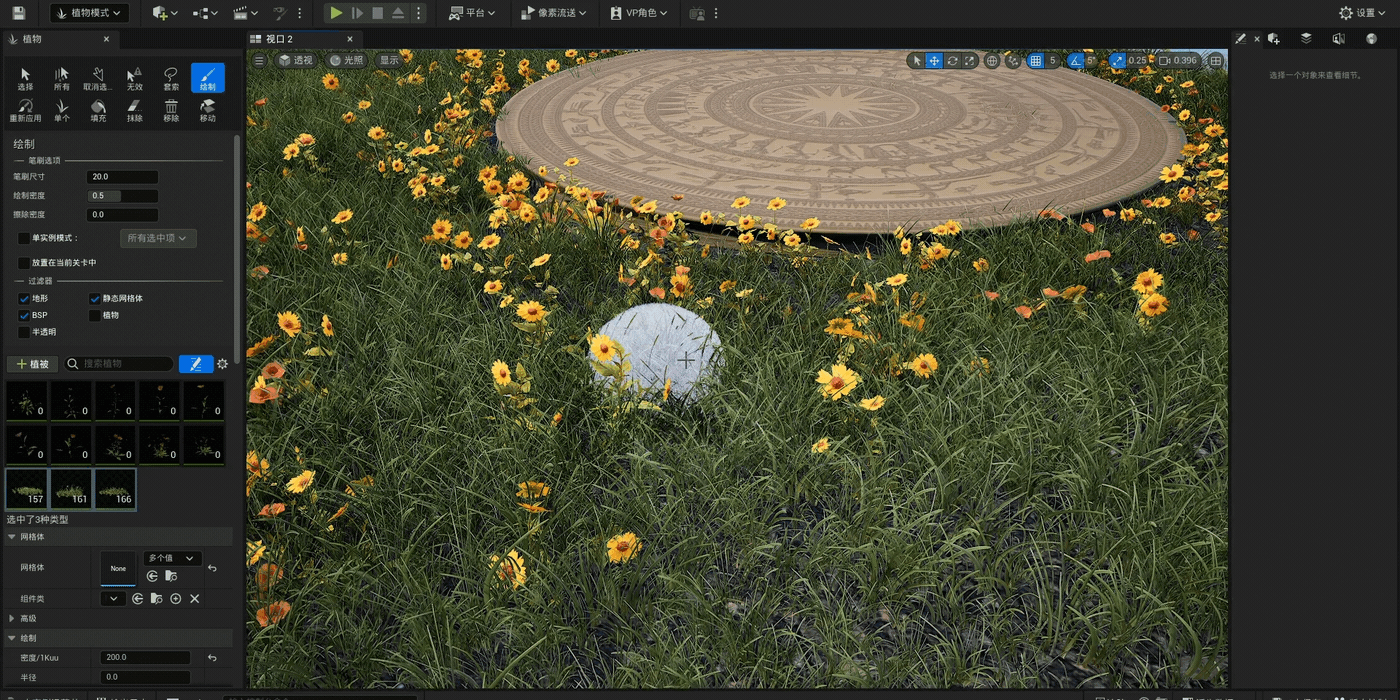This screenshot has height=700, width=1400.
Task: Open the viewport layout grid icon
Action: tap(1216, 61)
